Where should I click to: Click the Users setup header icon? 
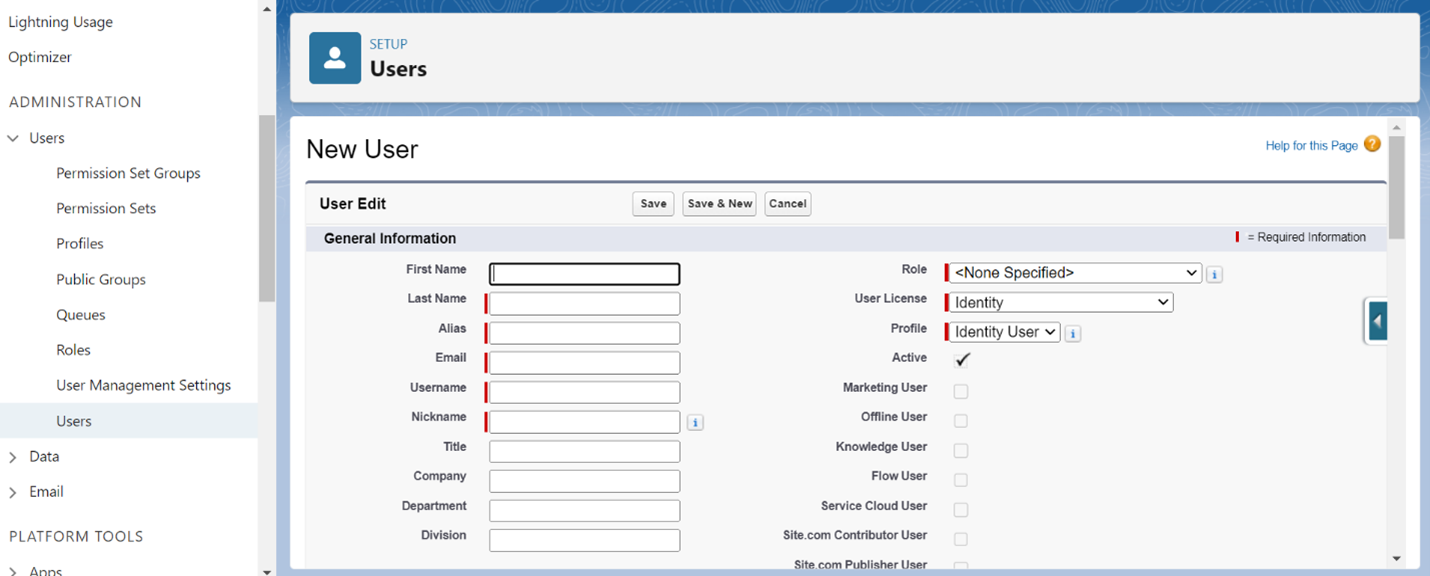(334, 58)
